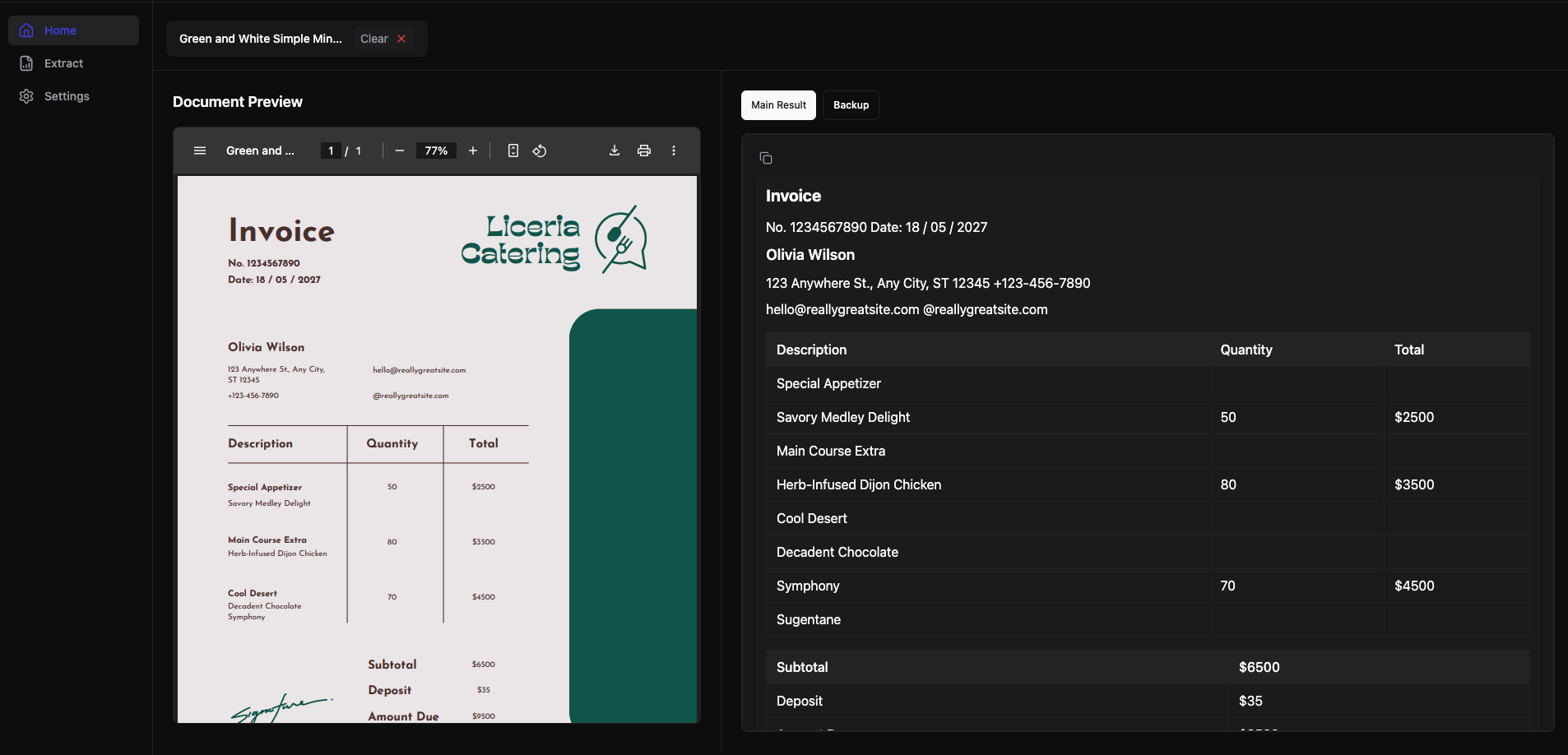Open the Home page in sidebar
The image size is (1568, 755).
coord(60,30)
